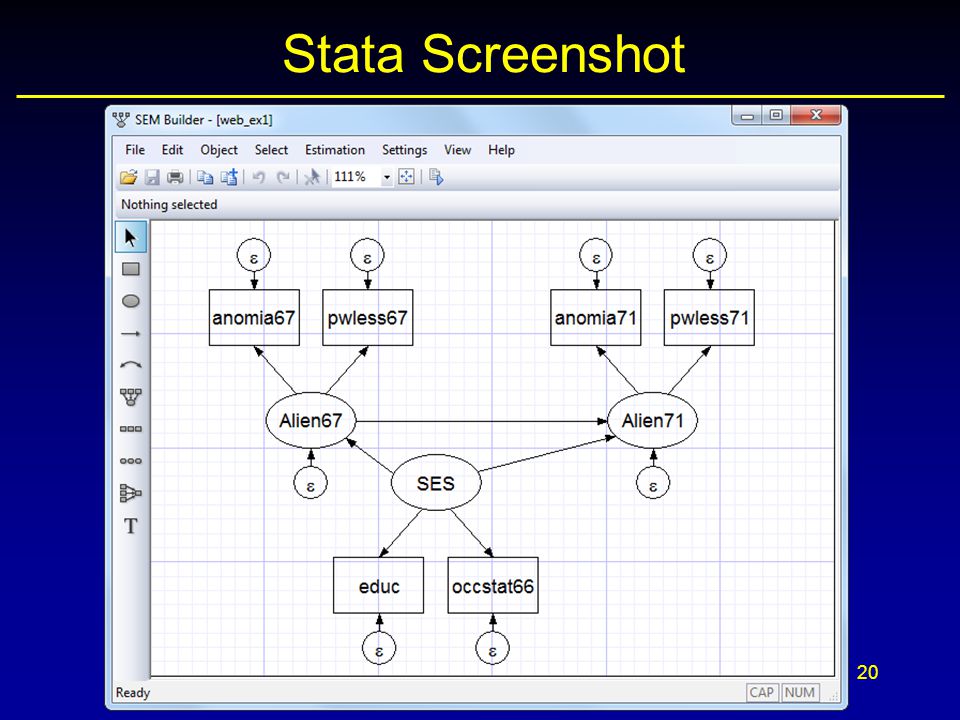This screenshot has width=960, height=720.
Task: Open the Settings menu
Action: (404, 150)
